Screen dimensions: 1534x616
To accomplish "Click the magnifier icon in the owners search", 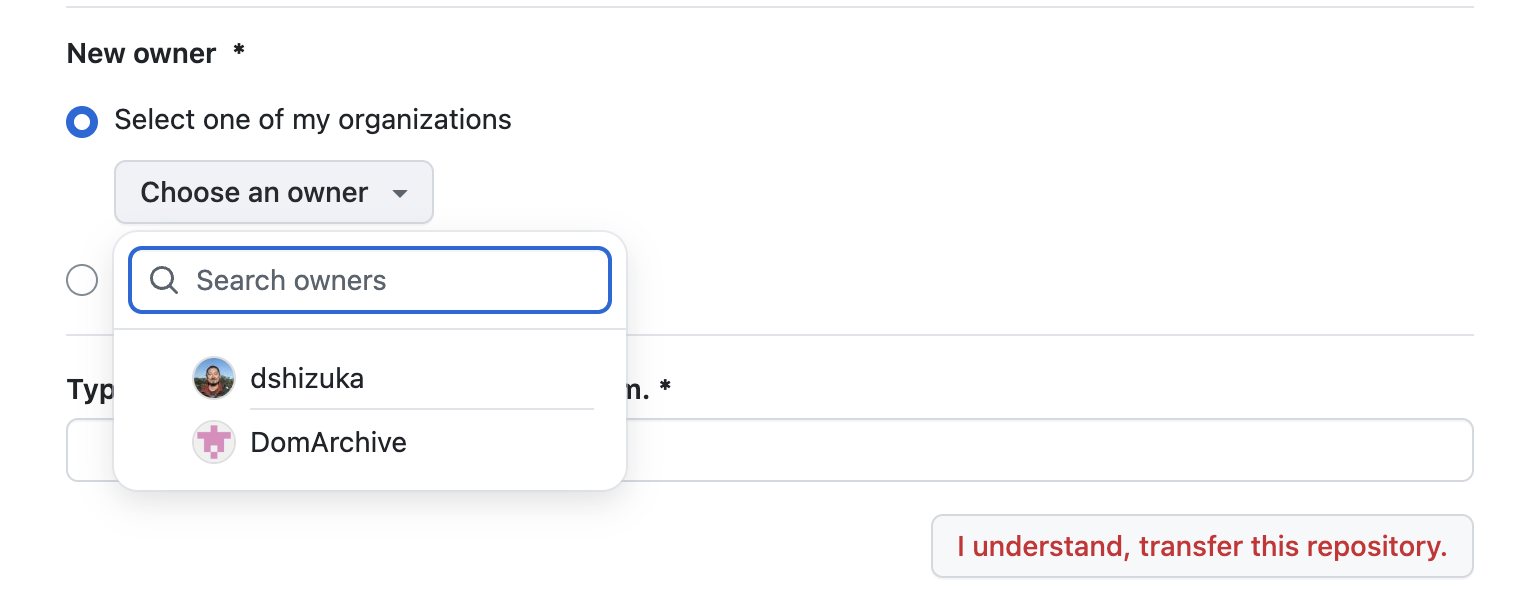I will pyautogui.click(x=164, y=280).
